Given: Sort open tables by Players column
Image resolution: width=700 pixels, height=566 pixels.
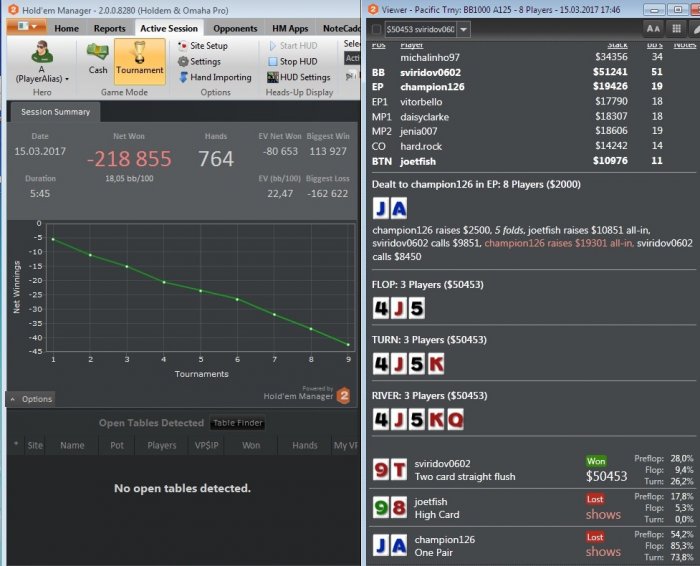Looking at the screenshot, I should [x=162, y=445].
